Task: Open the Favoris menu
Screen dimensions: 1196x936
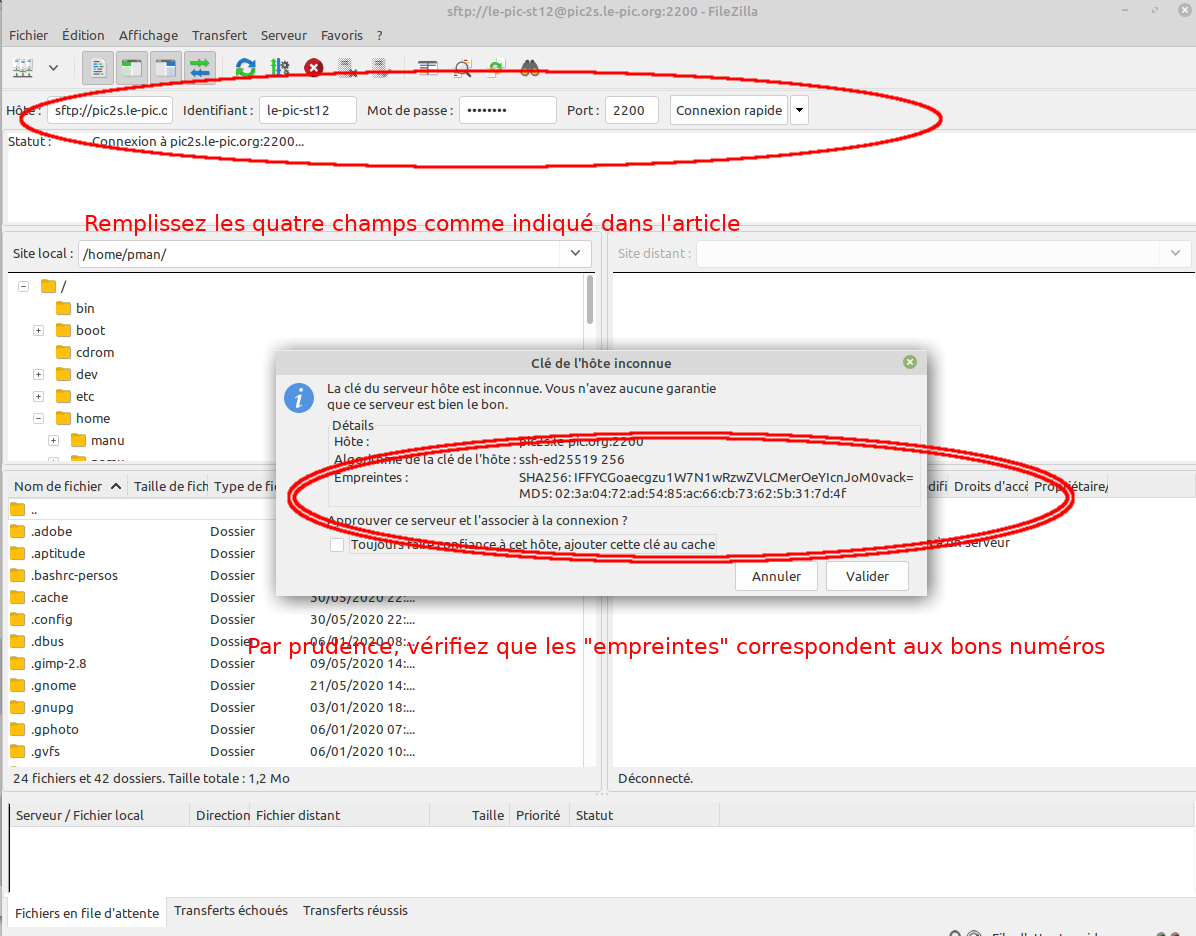Action: 341,35
